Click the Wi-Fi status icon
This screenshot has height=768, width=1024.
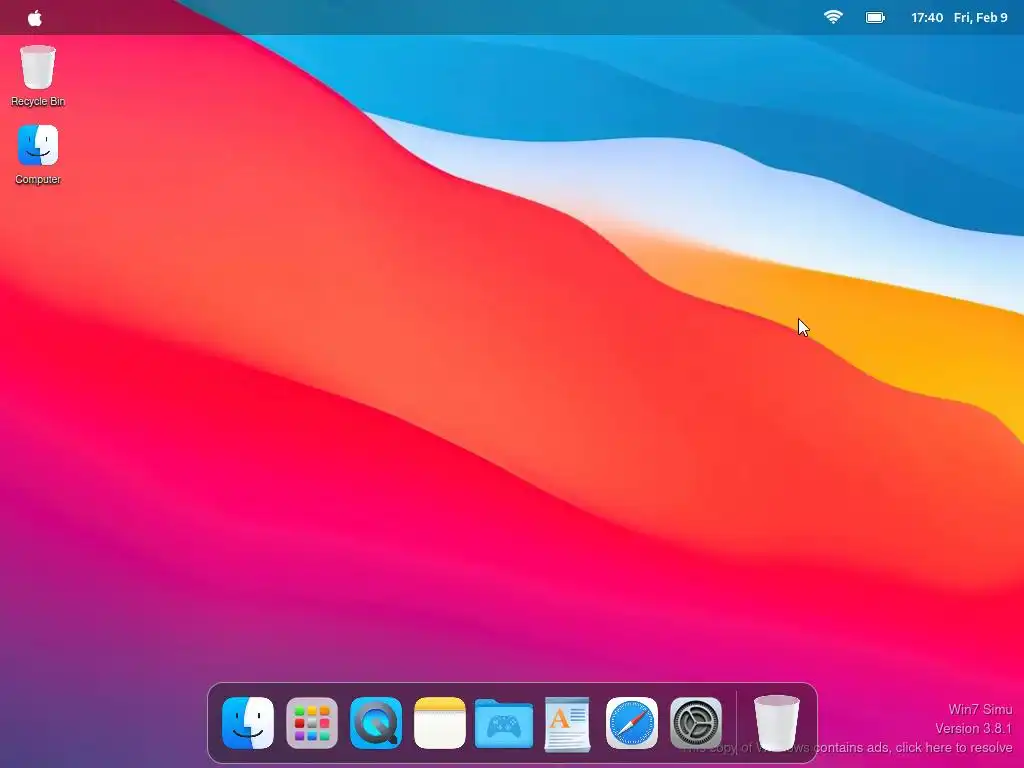coord(833,18)
